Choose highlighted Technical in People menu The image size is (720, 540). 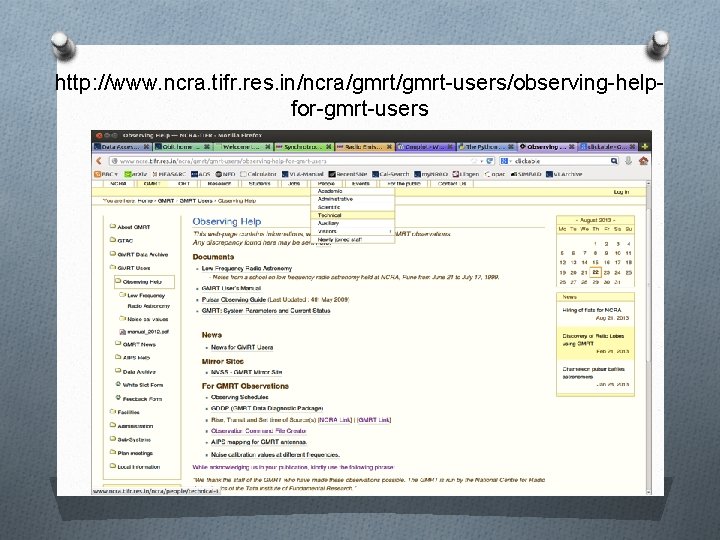(x=353, y=215)
